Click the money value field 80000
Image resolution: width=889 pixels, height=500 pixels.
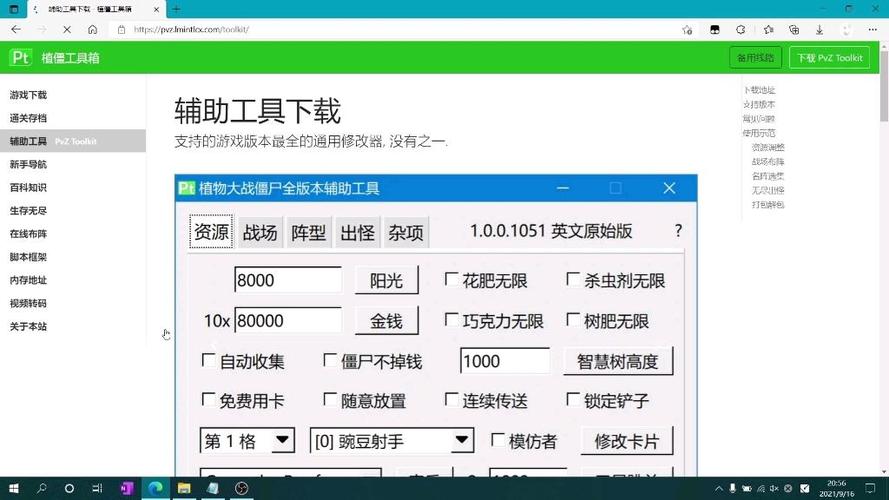tap(288, 321)
